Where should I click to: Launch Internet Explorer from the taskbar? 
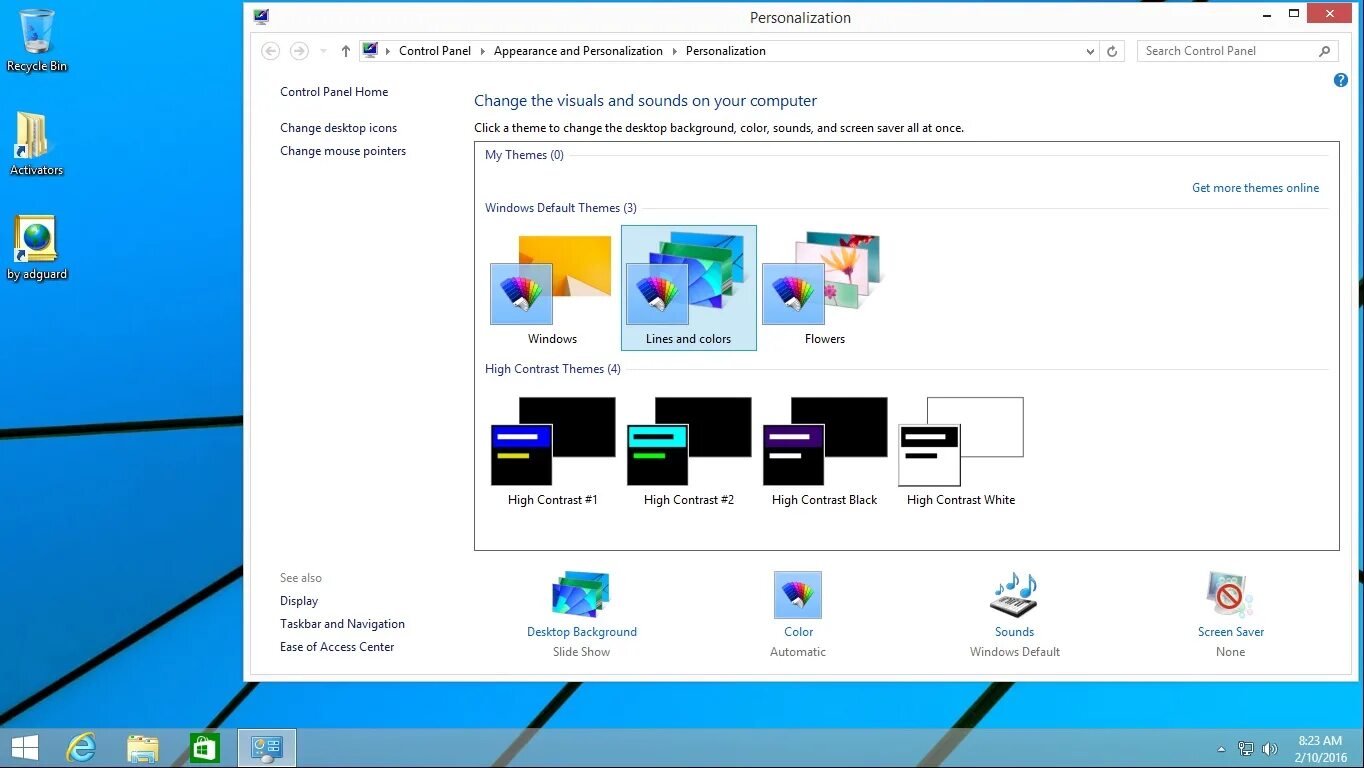[x=81, y=748]
